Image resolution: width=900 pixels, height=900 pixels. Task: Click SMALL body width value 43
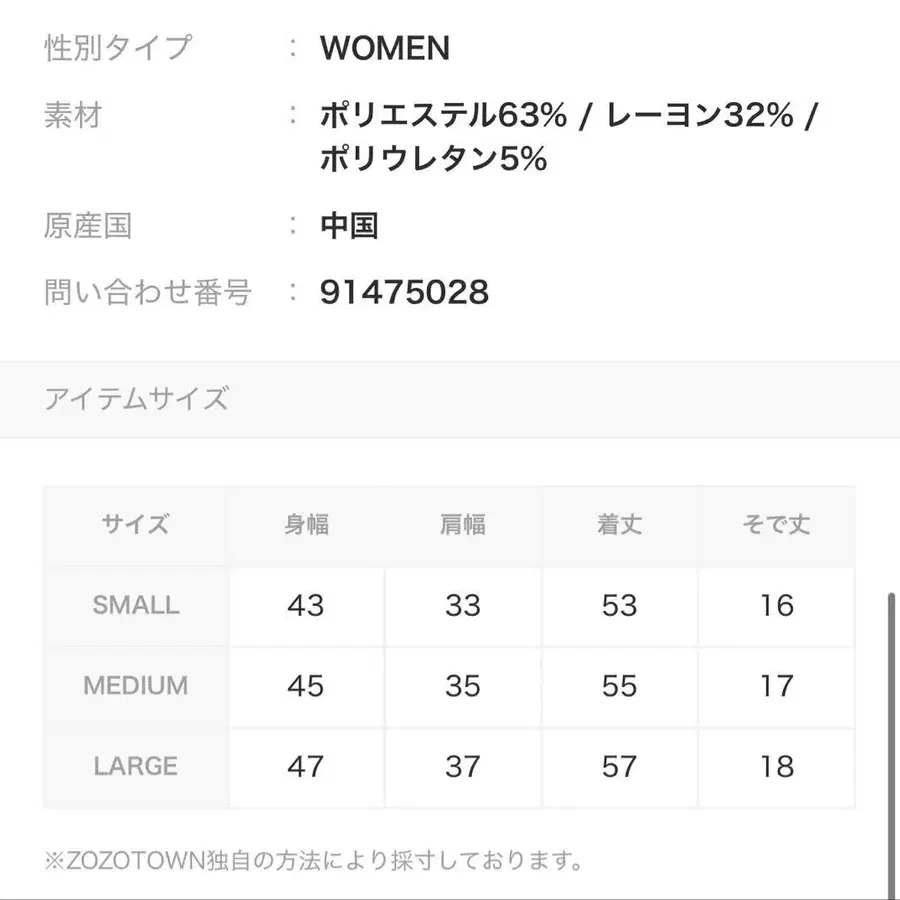306,605
